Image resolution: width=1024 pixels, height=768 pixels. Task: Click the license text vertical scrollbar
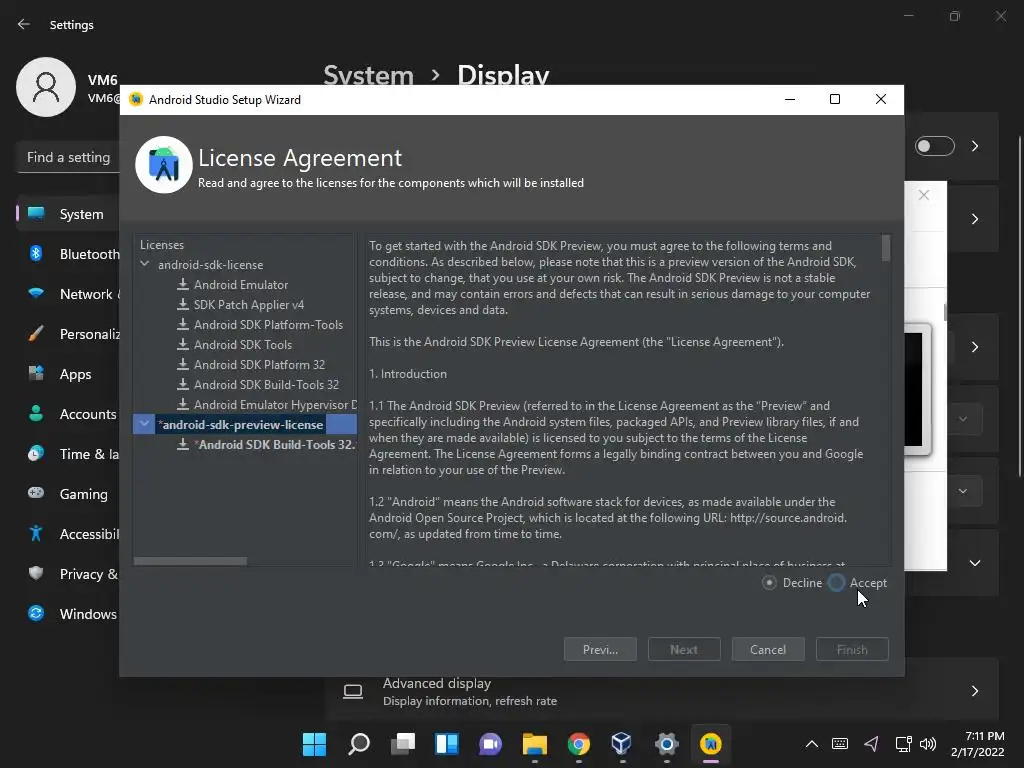point(886,249)
